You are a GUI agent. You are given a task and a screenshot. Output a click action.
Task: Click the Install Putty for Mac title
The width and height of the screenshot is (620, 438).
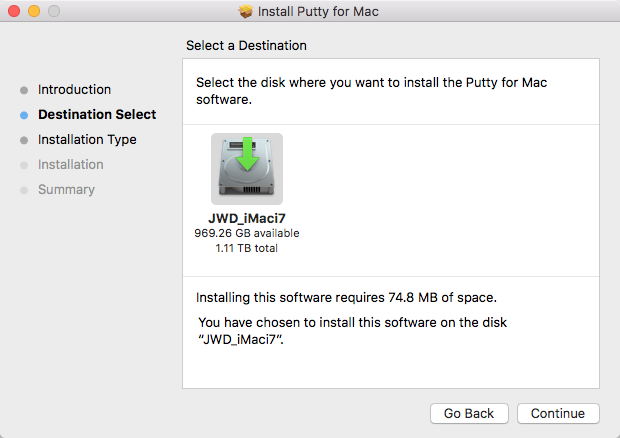click(318, 12)
